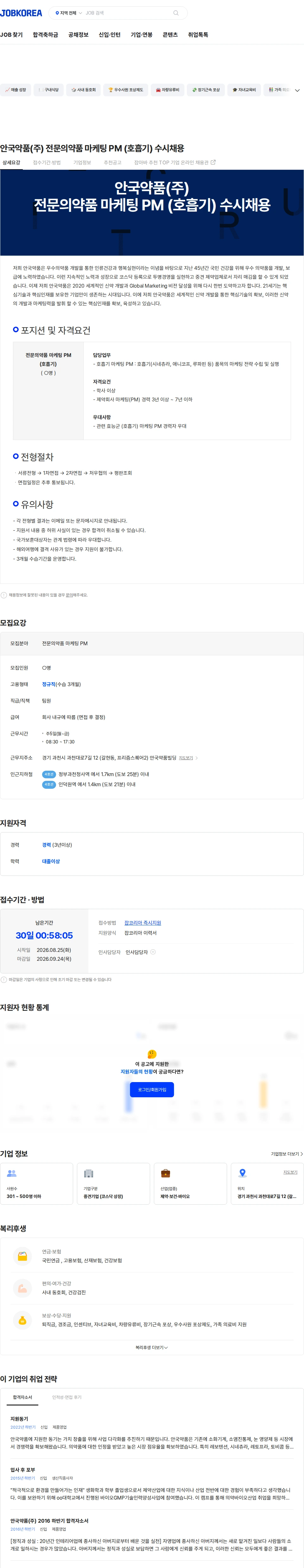Click the 30일 00:58:05 countdown timer

click(x=44, y=935)
